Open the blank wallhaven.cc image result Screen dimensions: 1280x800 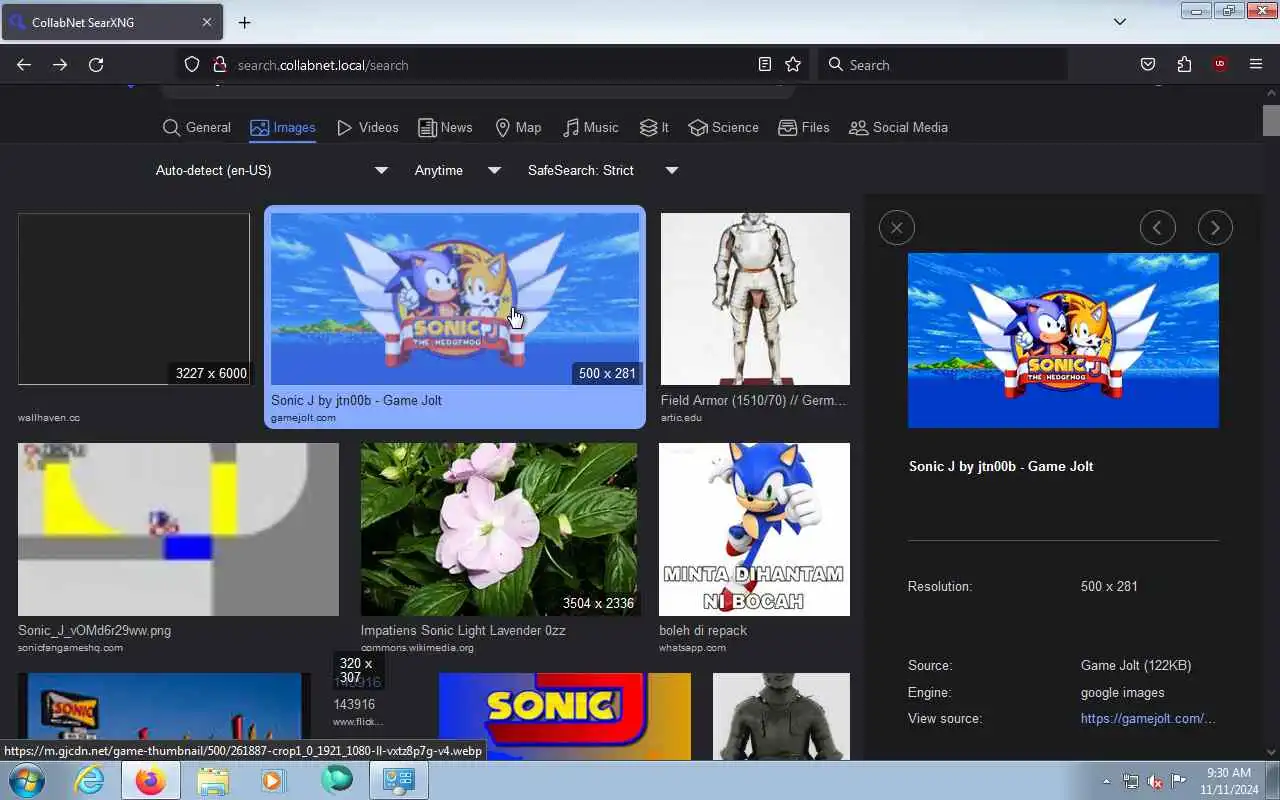pos(134,299)
